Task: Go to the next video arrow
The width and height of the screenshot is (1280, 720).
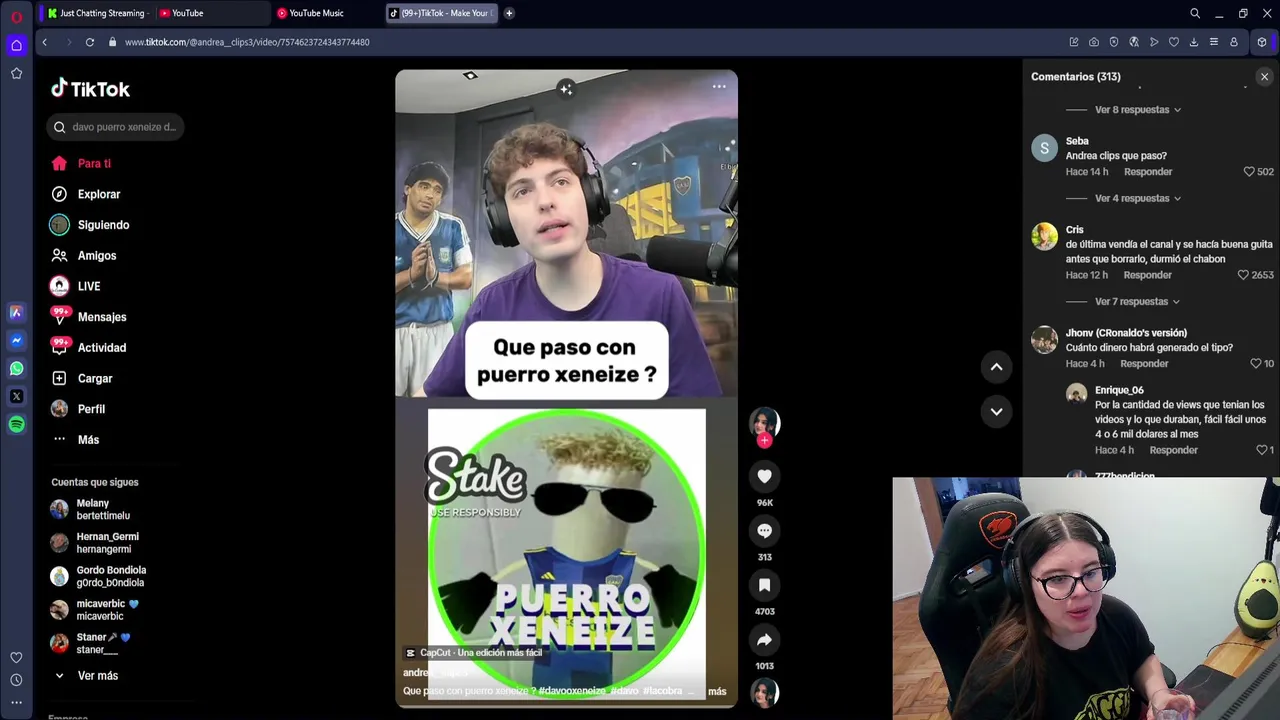Action: 996,411
